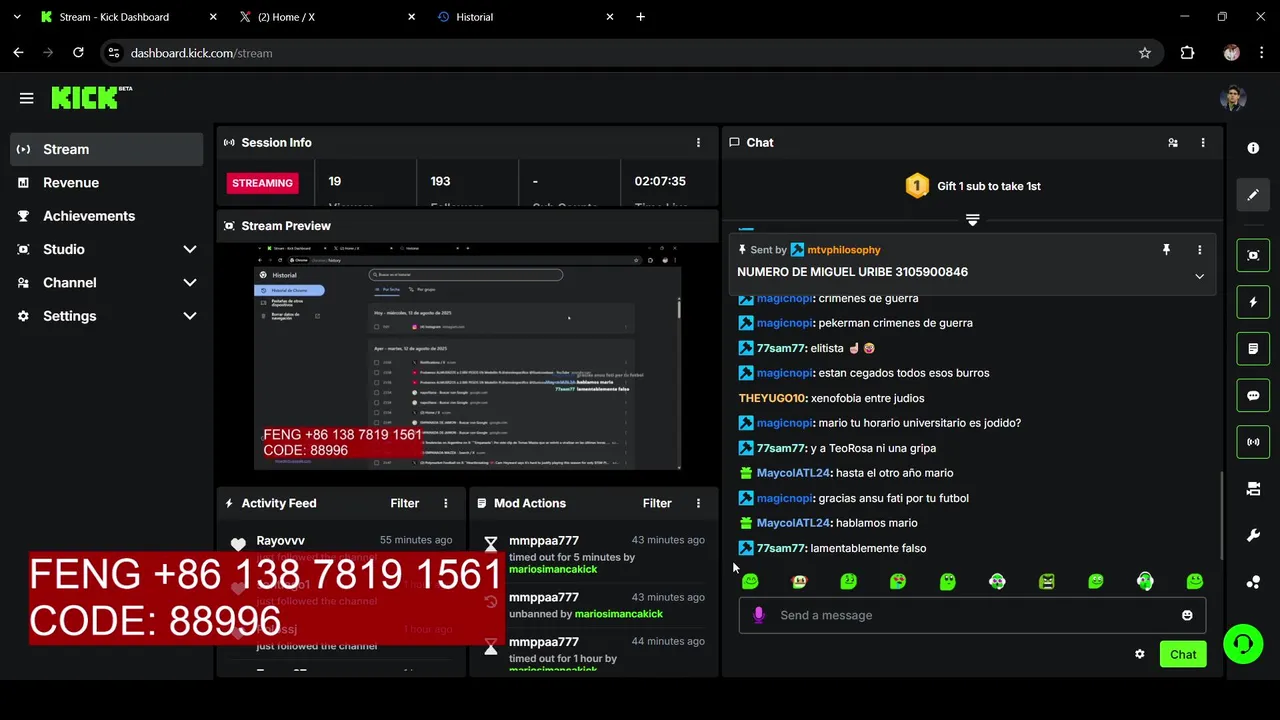Open browser extensions puzzle icon
The width and height of the screenshot is (1280, 720).
(x=1187, y=53)
